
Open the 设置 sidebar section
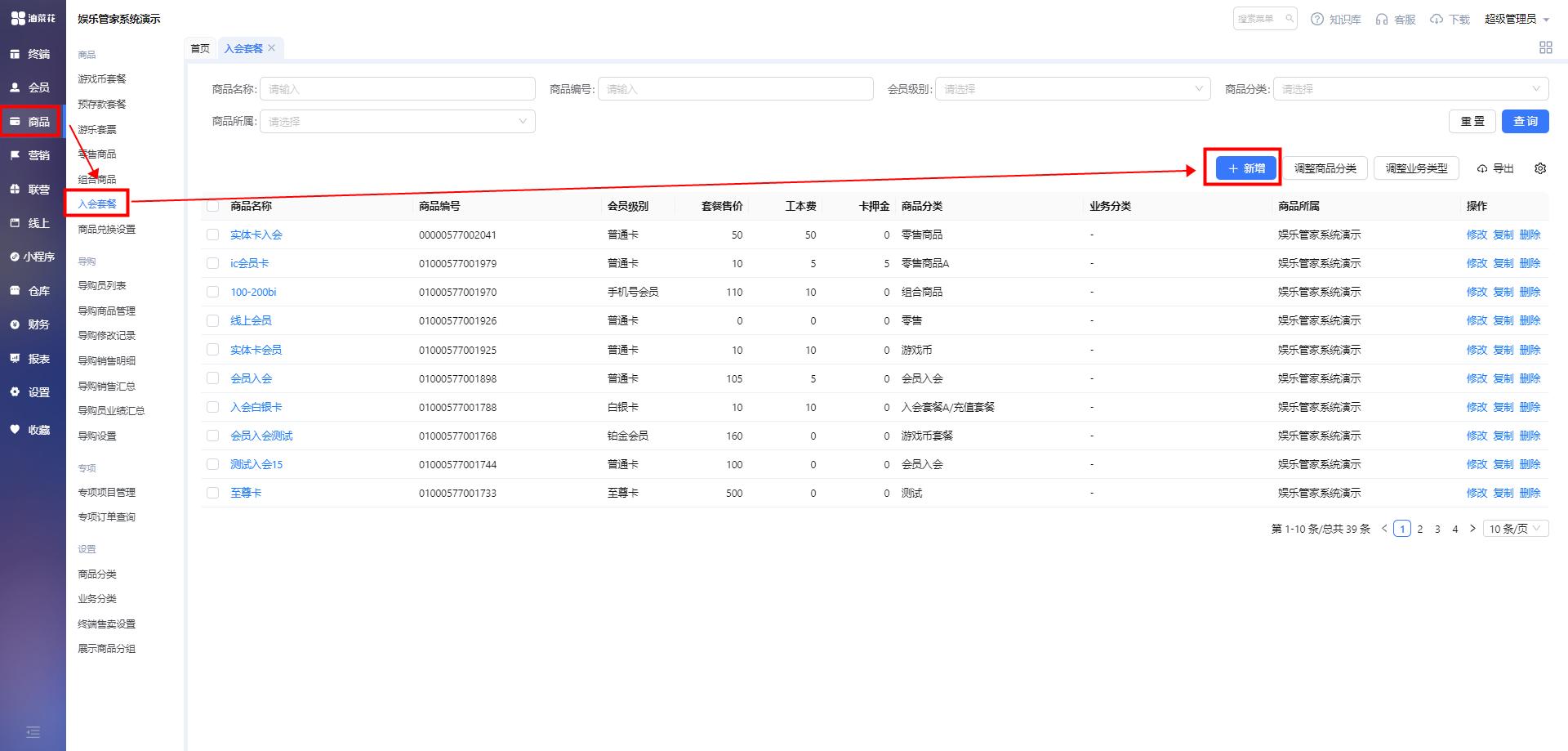coord(31,392)
